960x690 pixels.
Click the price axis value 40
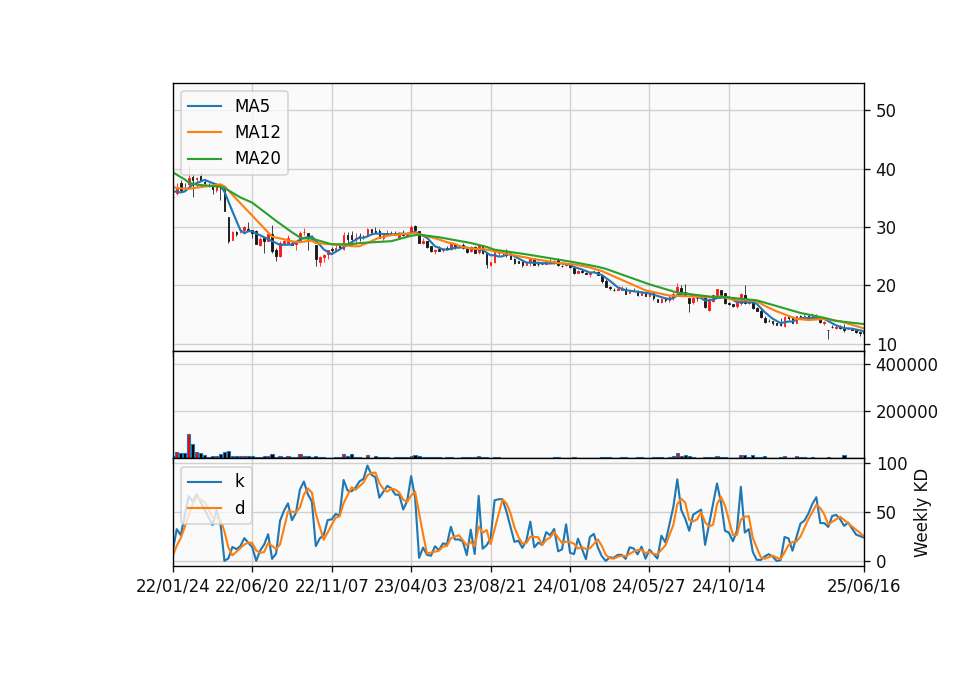point(886,170)
